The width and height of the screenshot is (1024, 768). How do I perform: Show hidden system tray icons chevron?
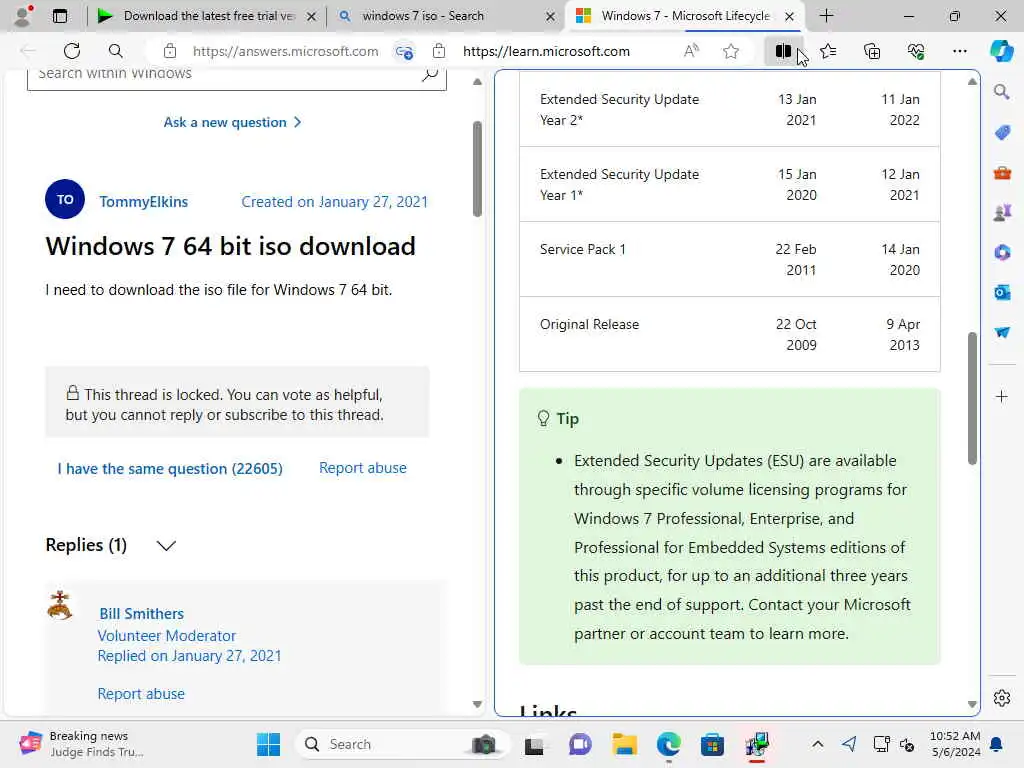point(818,744)
